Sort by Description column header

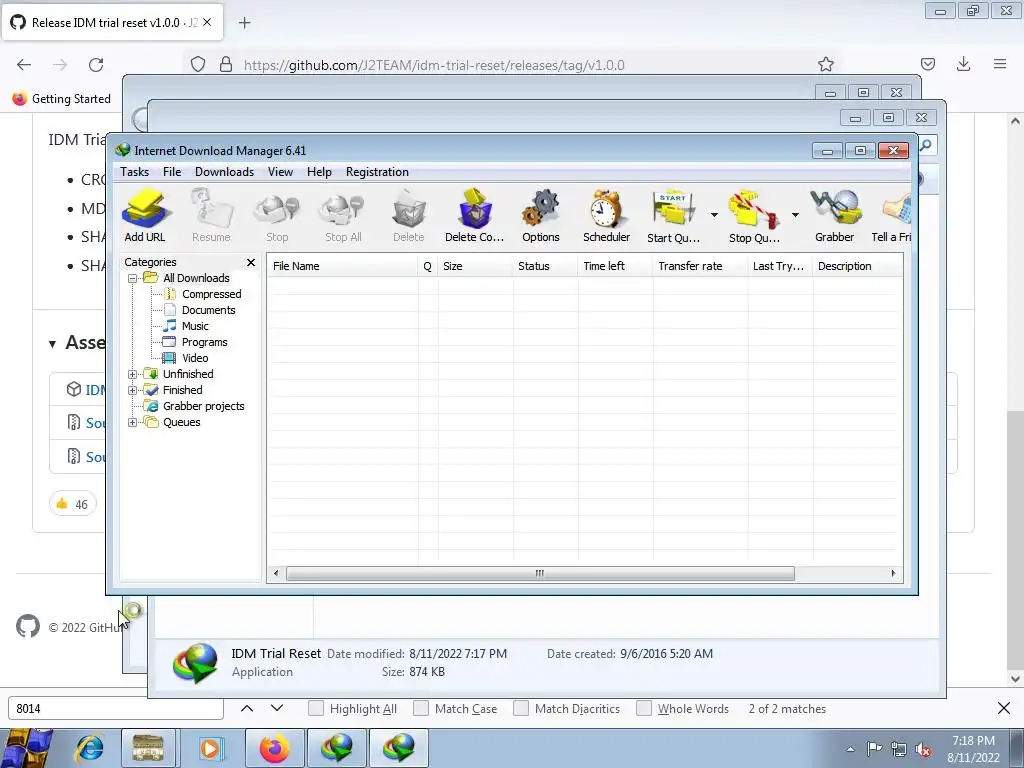tap(857, 266)
